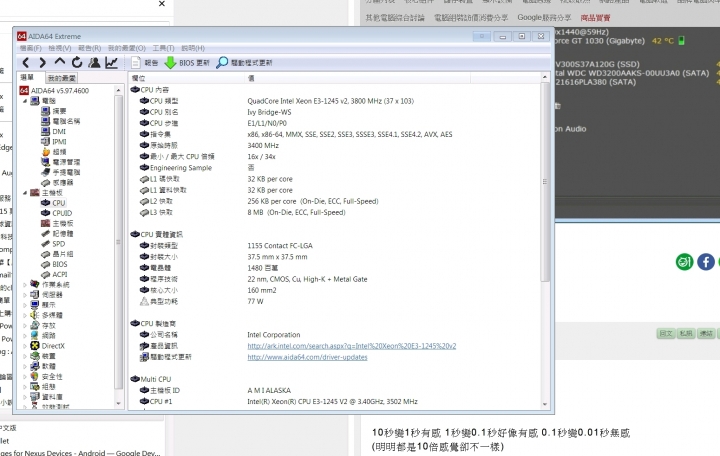Collapse the 主機板 motherboard parent node
720x456 pixels.
click(x=25, y=193)
